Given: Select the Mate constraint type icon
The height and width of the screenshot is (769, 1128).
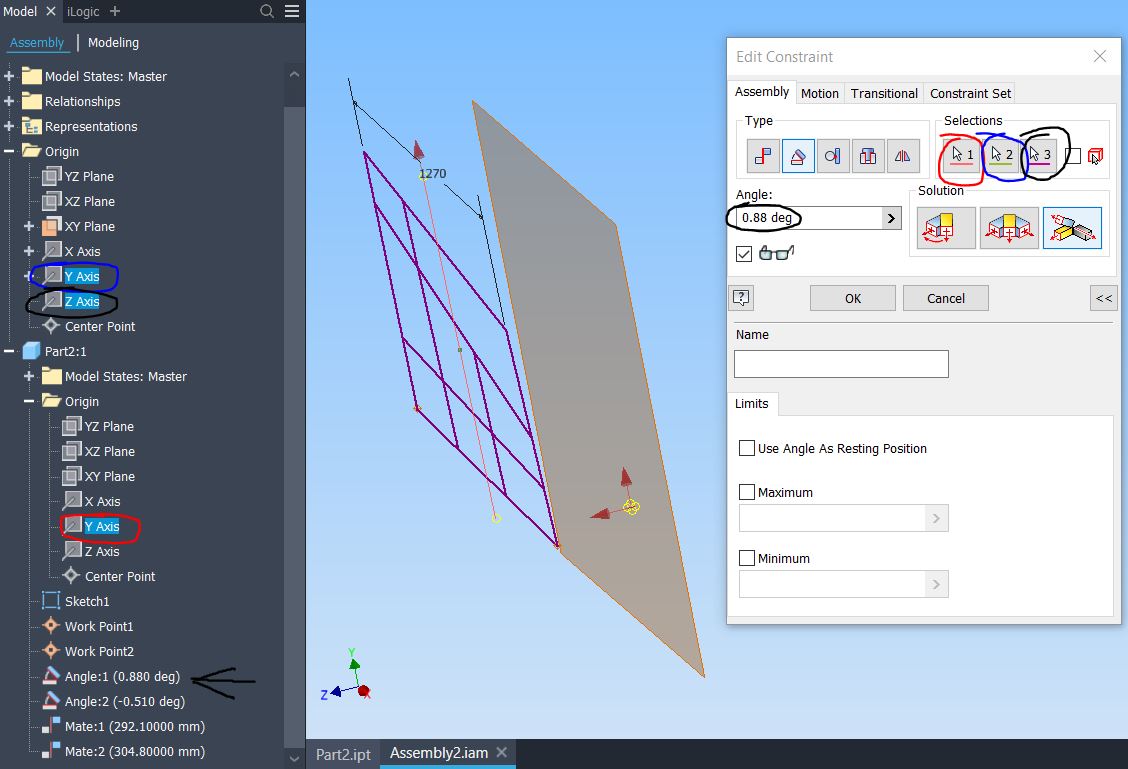Looking at the screenshot, I should [763, 156].
